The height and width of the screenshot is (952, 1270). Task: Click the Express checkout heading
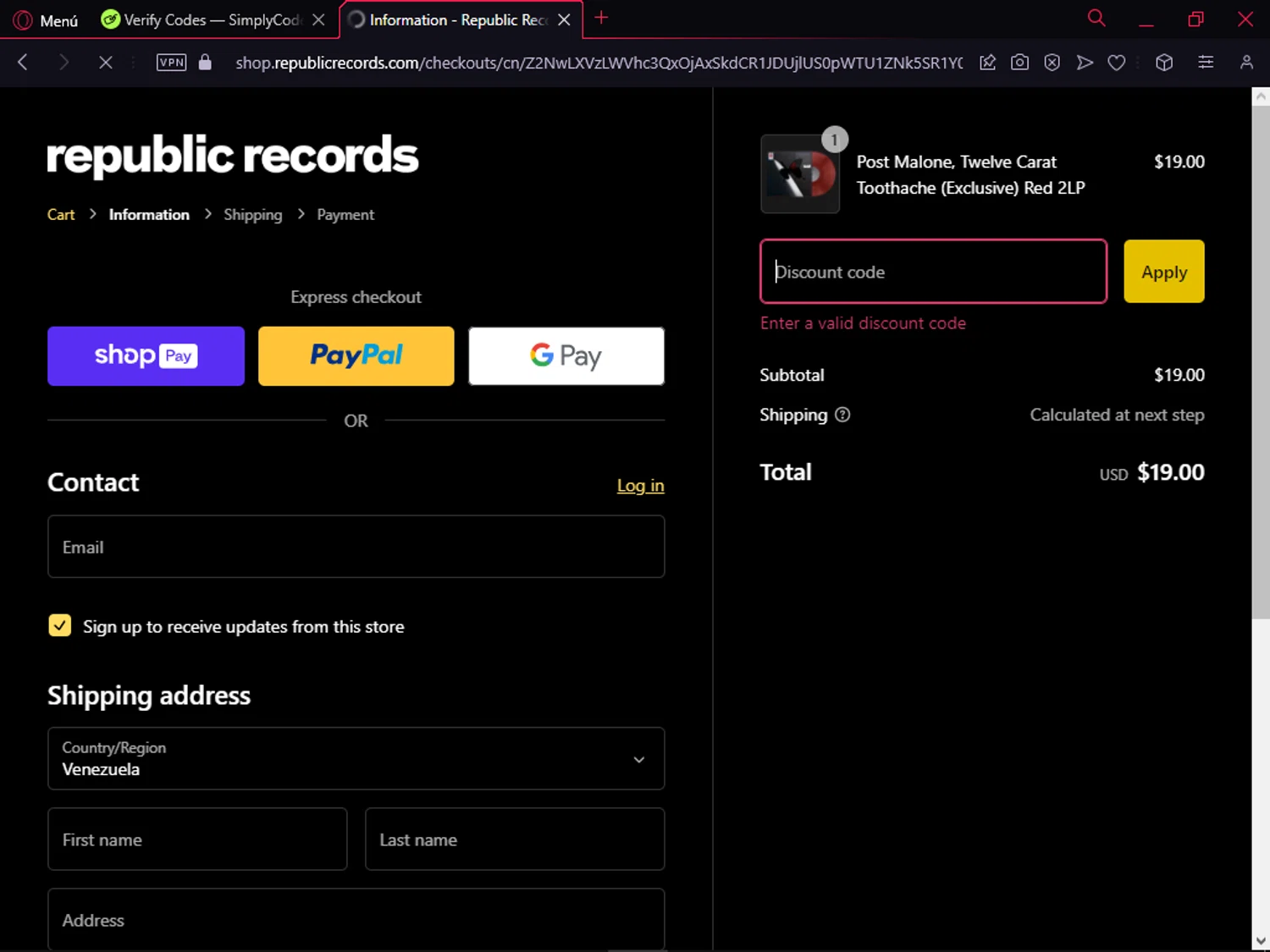[356, 297]
